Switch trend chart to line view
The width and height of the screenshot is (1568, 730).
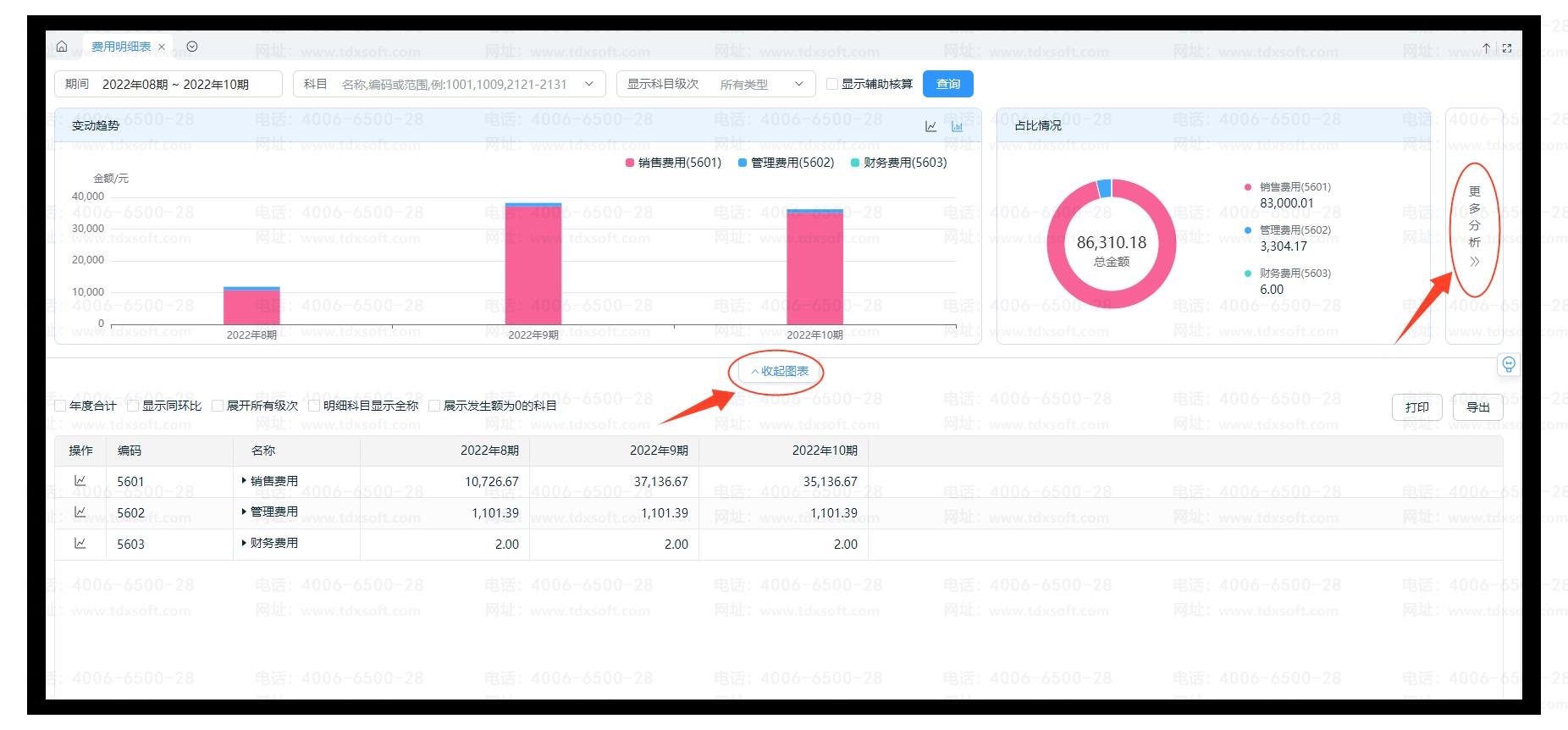[x=930, y=126]
